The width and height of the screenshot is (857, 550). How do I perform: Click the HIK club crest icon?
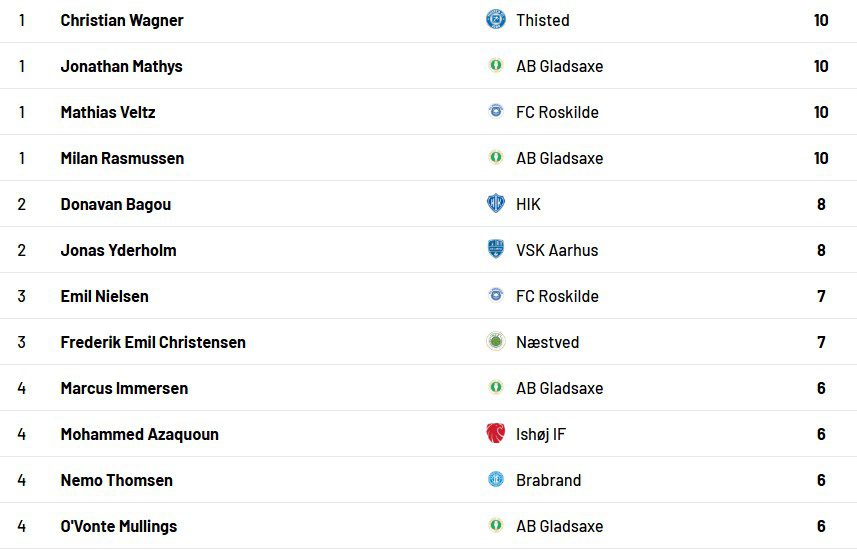[496, 204]
